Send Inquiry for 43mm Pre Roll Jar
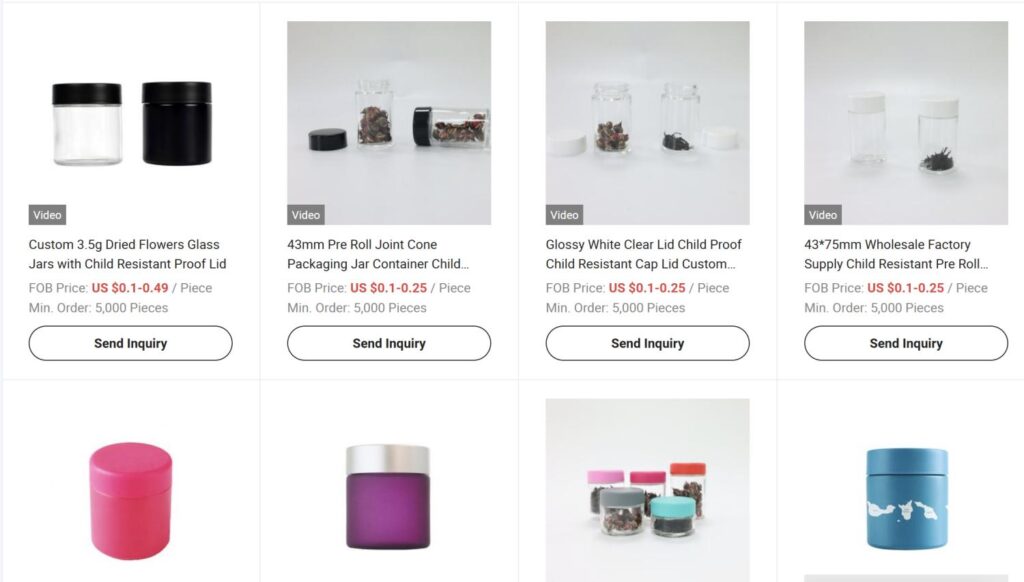The height and width of the screenshot is (582, 1024). click(x=389, y=343)
